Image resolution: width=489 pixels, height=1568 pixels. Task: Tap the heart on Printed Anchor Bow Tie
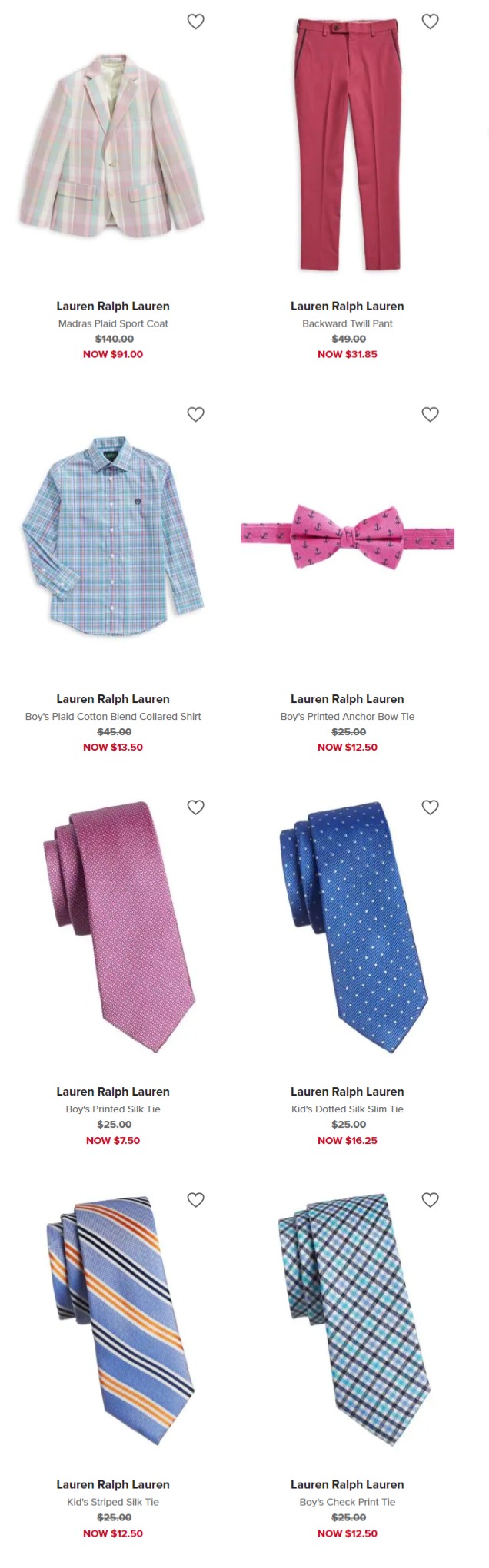(431, 415)
